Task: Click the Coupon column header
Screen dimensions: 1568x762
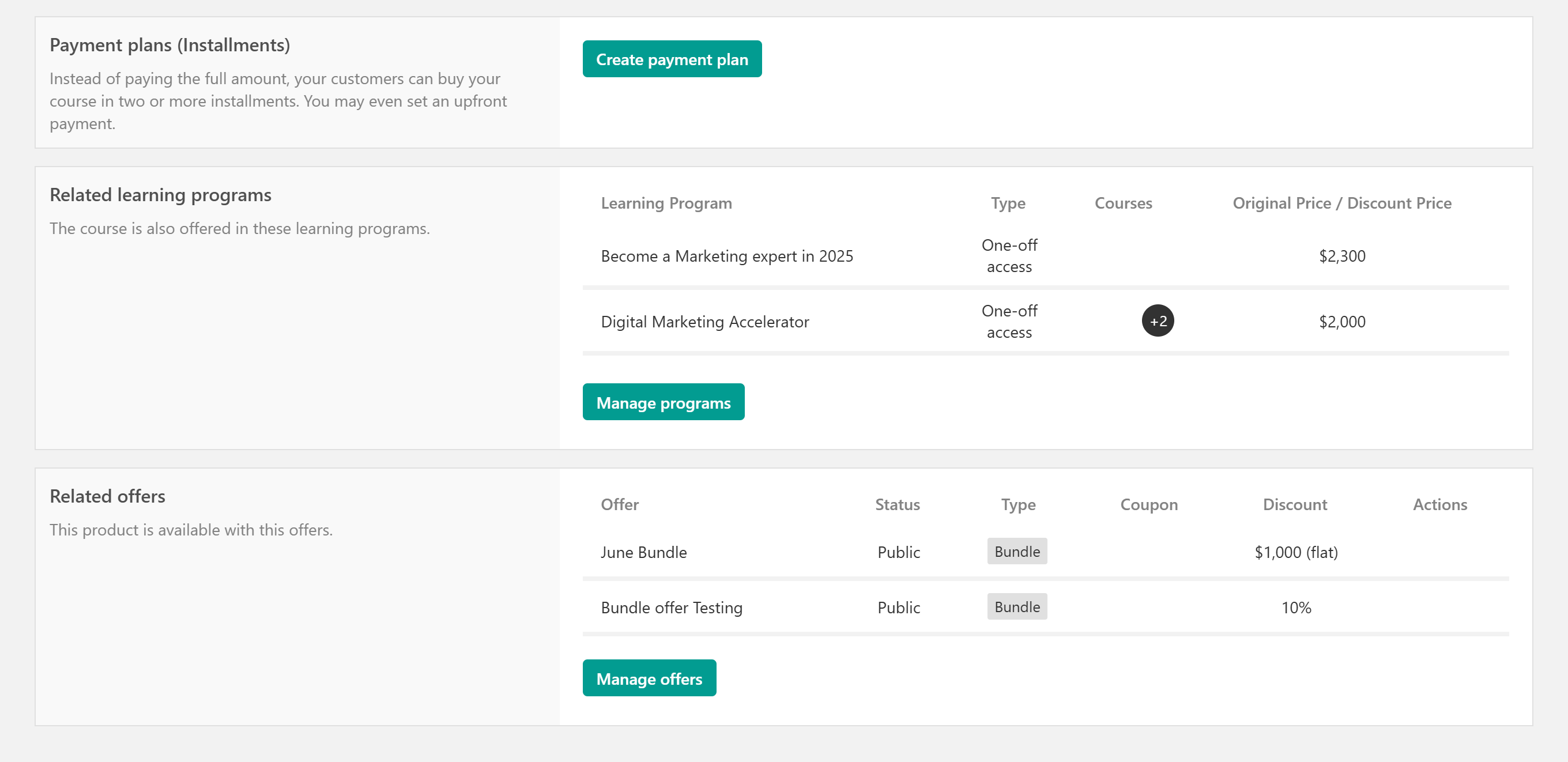Action: tap(1148, 504)
